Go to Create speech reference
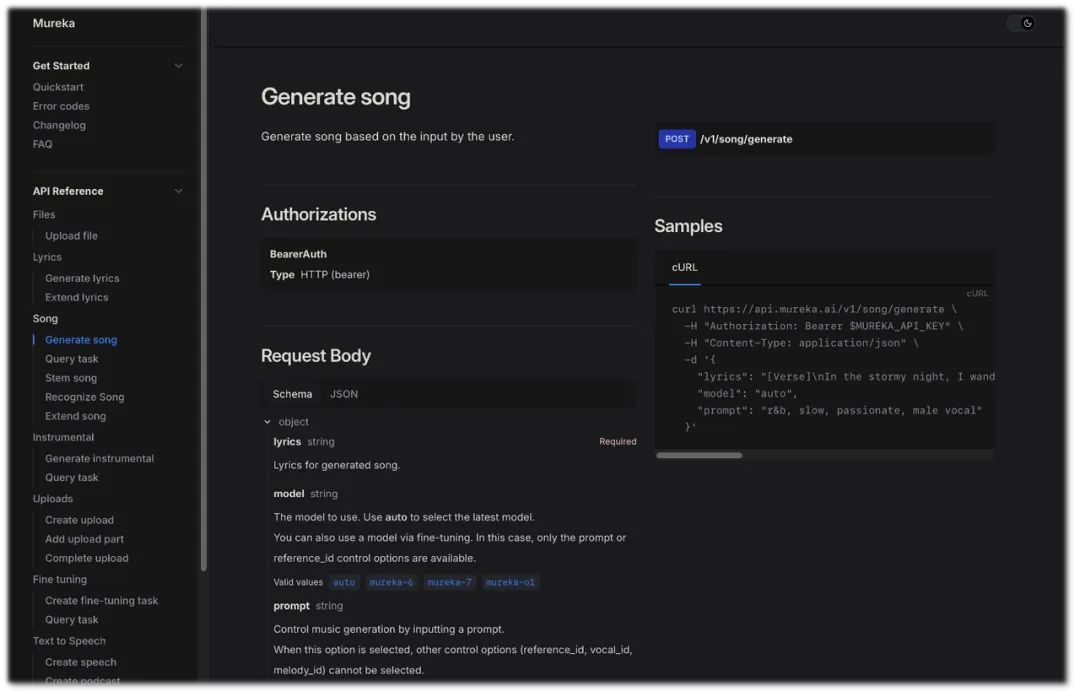The height and width of the screenshot is (697, 1080). pos(80,662)
